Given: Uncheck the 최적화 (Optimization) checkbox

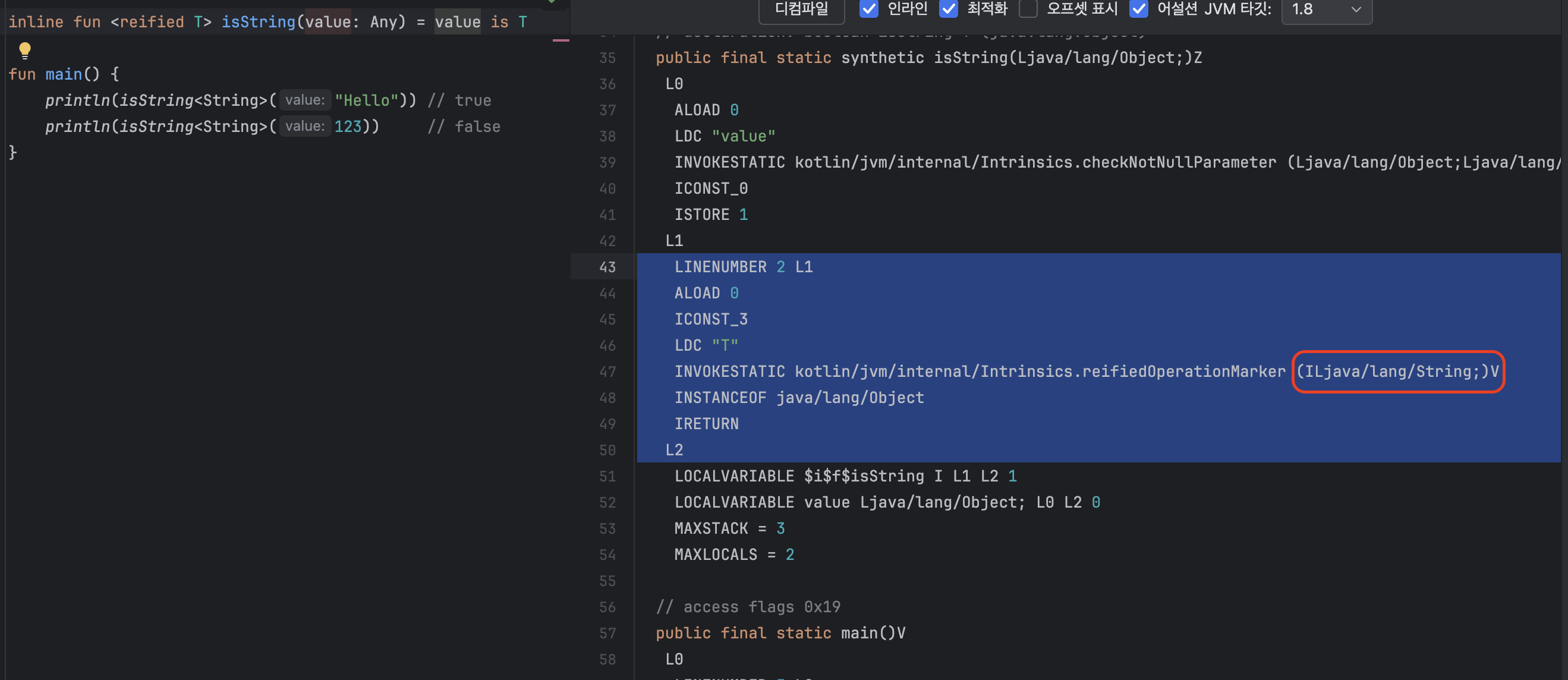Looking at the screenshot, I should point(948,9).
